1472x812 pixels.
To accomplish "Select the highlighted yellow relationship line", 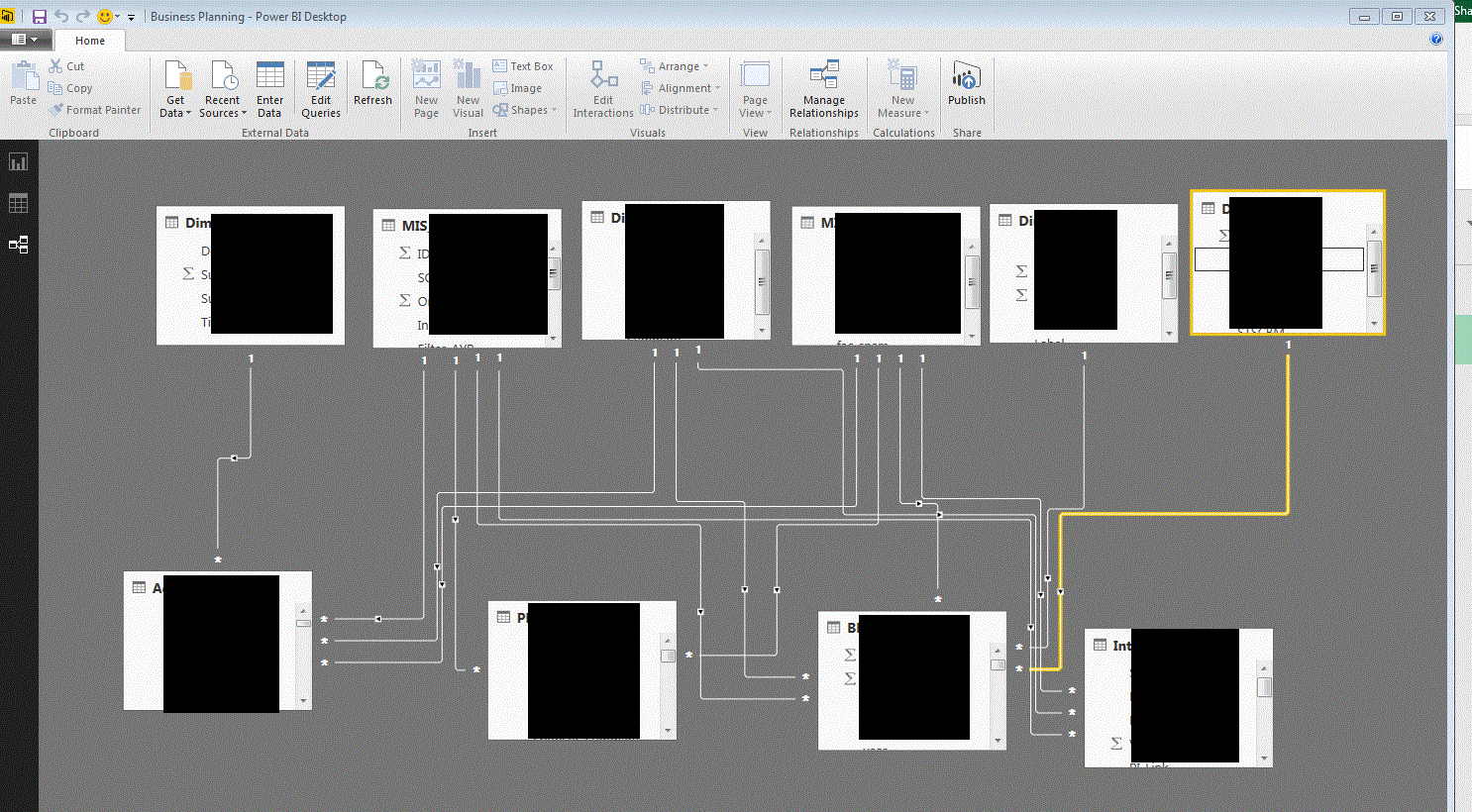I will (x=1288, y=436).
